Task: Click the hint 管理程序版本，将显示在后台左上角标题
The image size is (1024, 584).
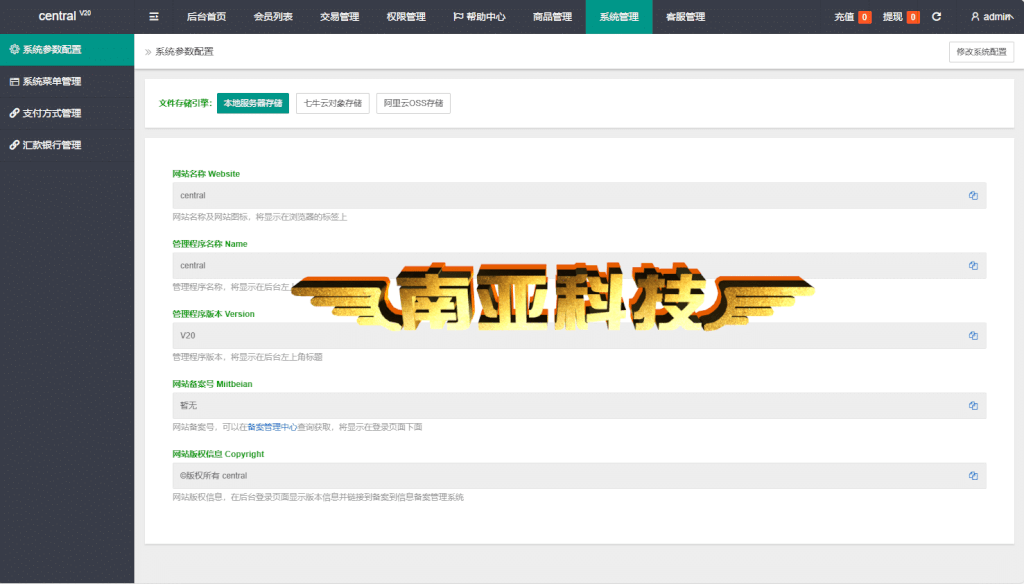Action: [248, 357]
